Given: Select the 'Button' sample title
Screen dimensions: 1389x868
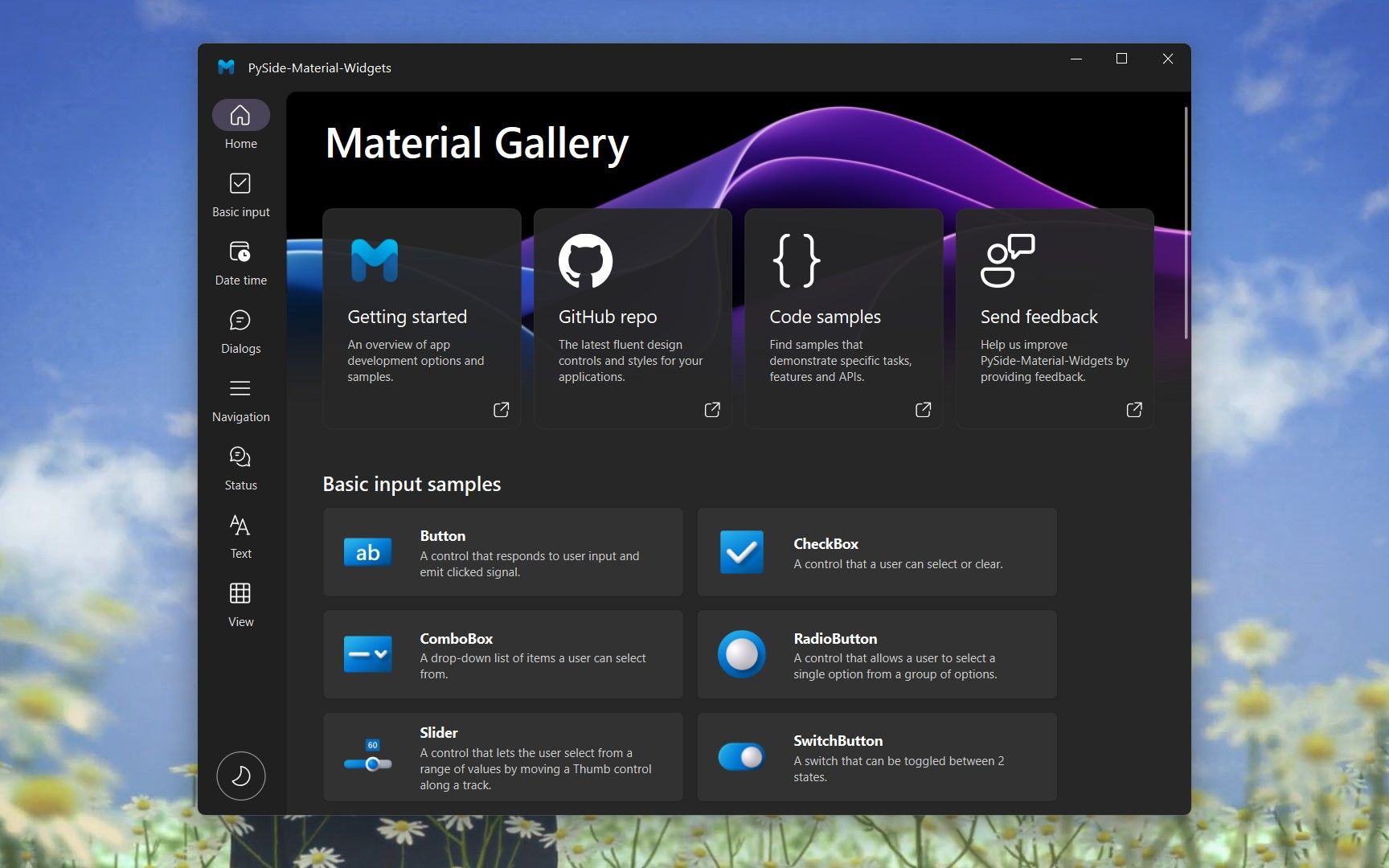Looking at the screenshot, I should (x=442, y=536).
